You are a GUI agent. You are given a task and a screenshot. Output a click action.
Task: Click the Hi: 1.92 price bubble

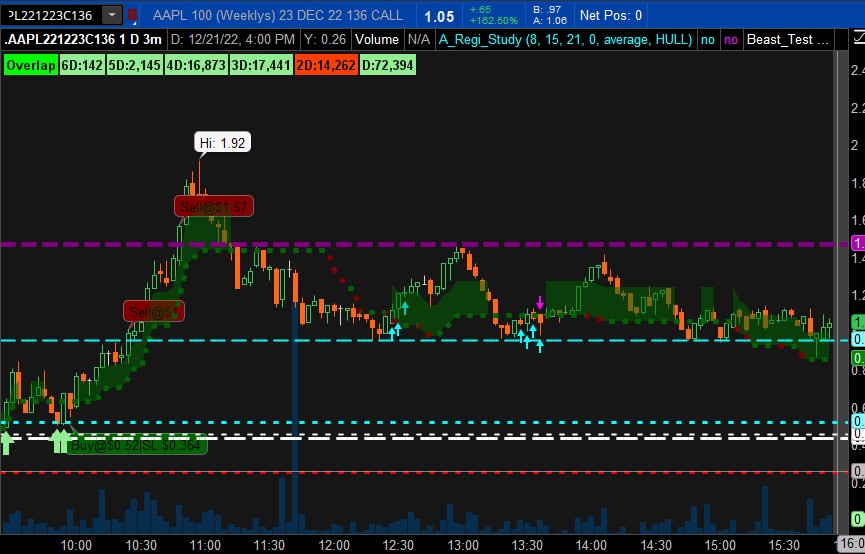[221, 143]
